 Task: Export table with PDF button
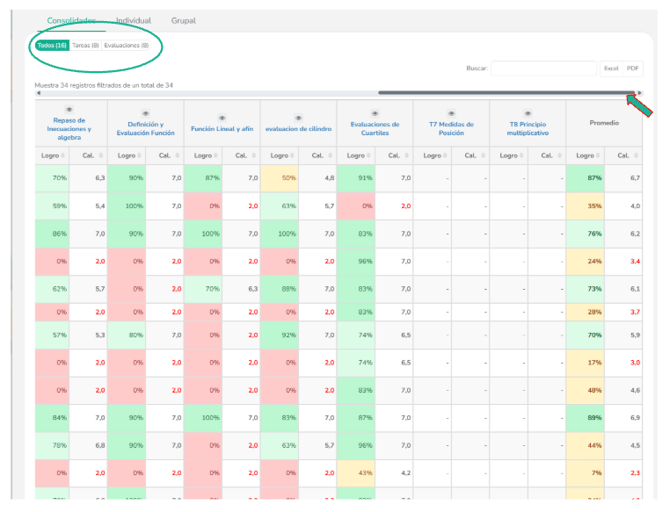[x=632, y=68]
